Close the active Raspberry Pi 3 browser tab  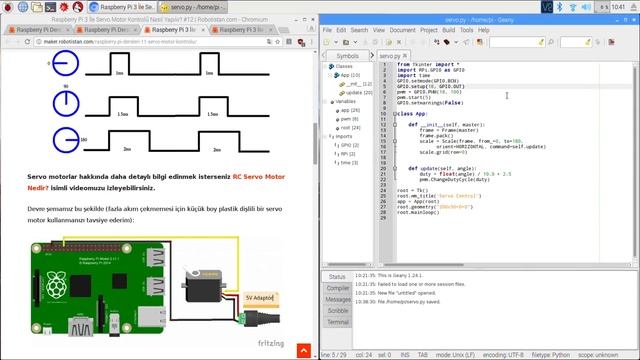point(203,30)
